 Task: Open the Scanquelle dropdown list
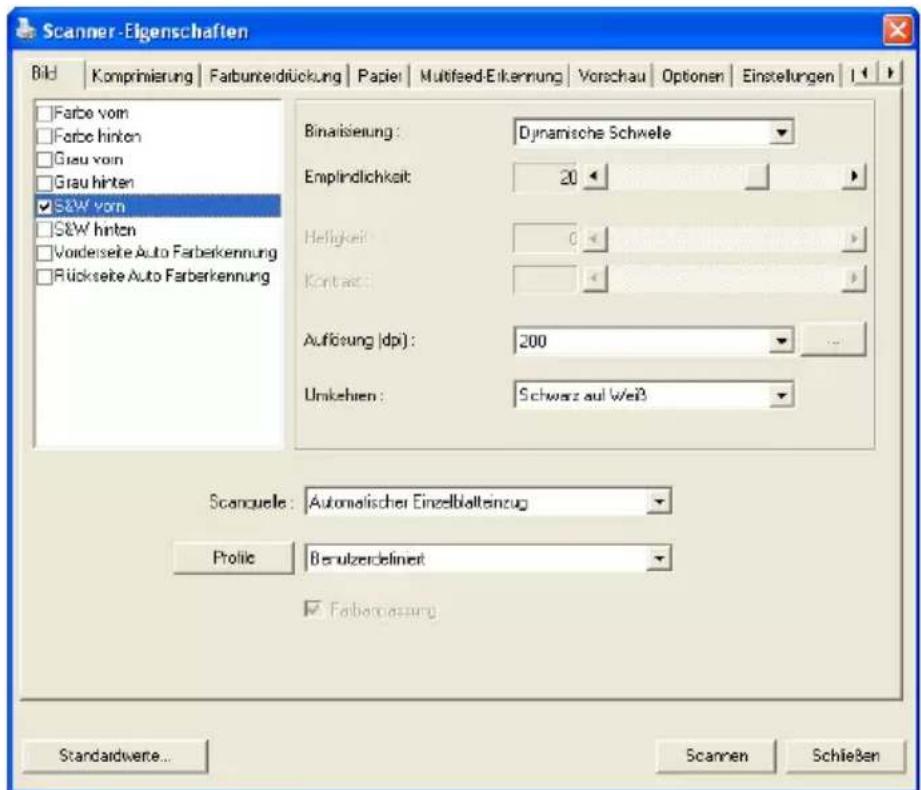(x=658, y=502)
